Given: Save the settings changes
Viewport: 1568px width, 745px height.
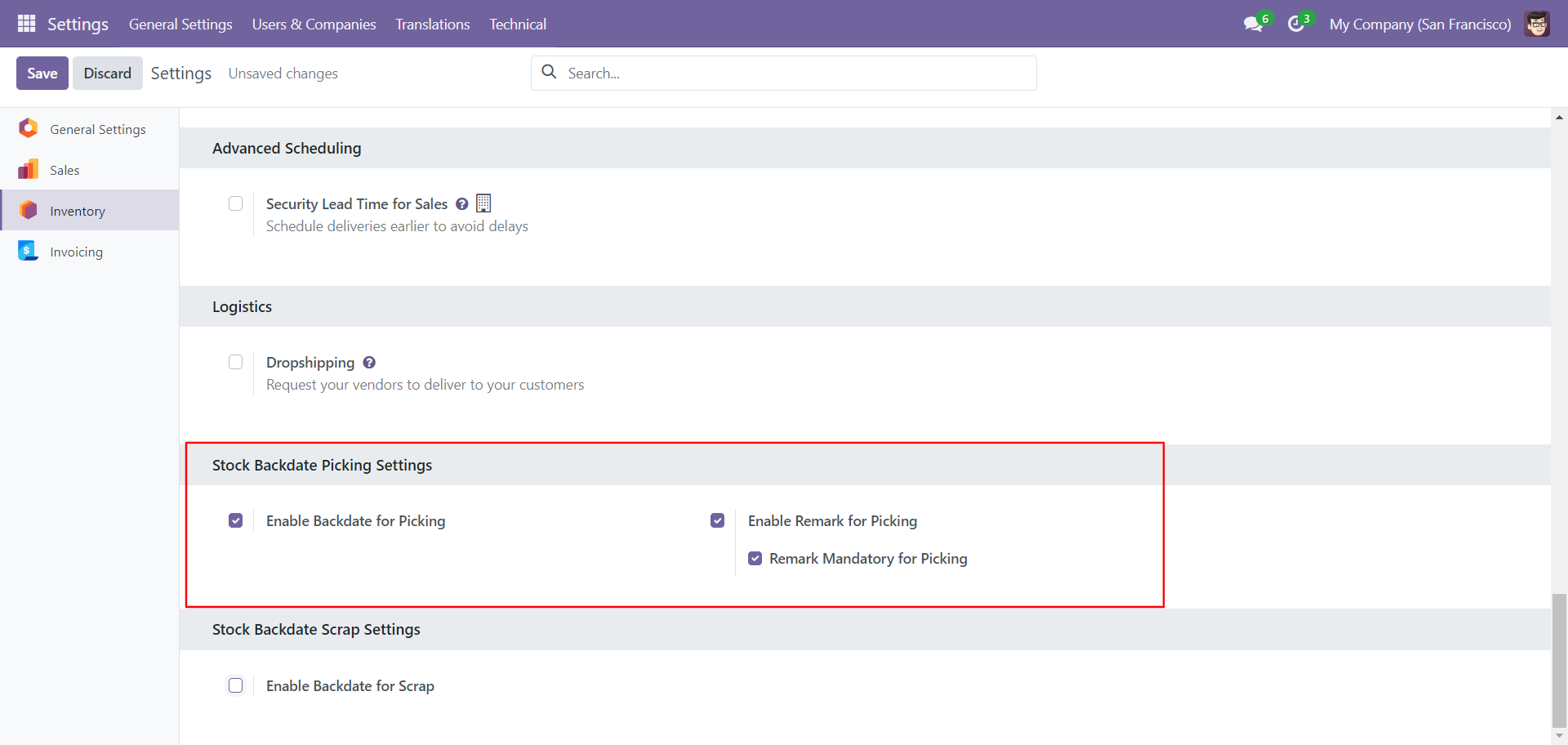Looking at the screenshot, I should [42, 73].
